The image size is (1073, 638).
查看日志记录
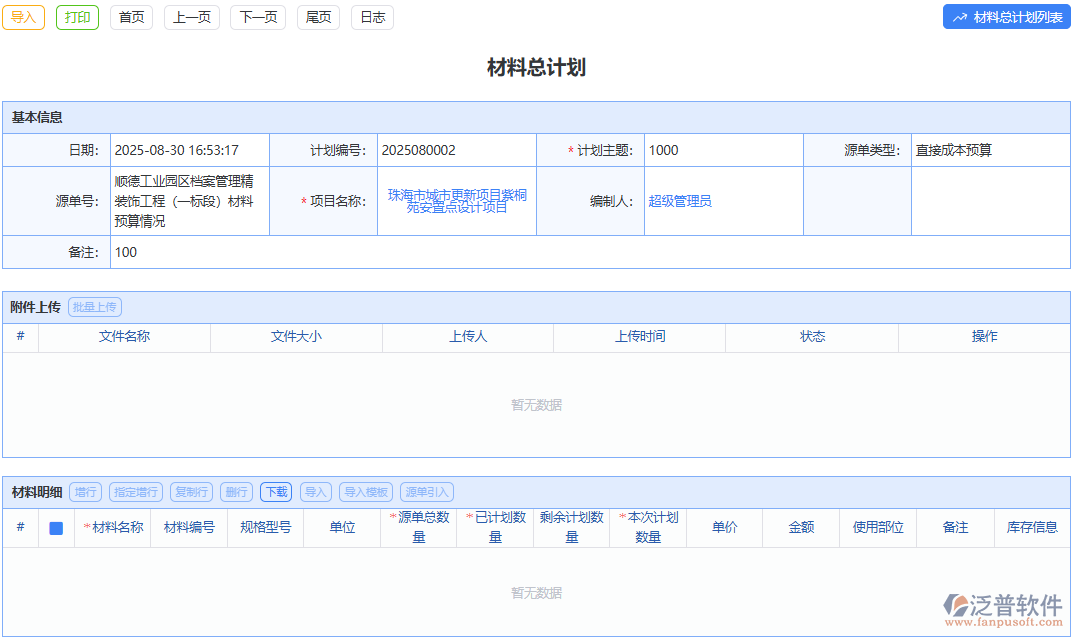[372, 16]
